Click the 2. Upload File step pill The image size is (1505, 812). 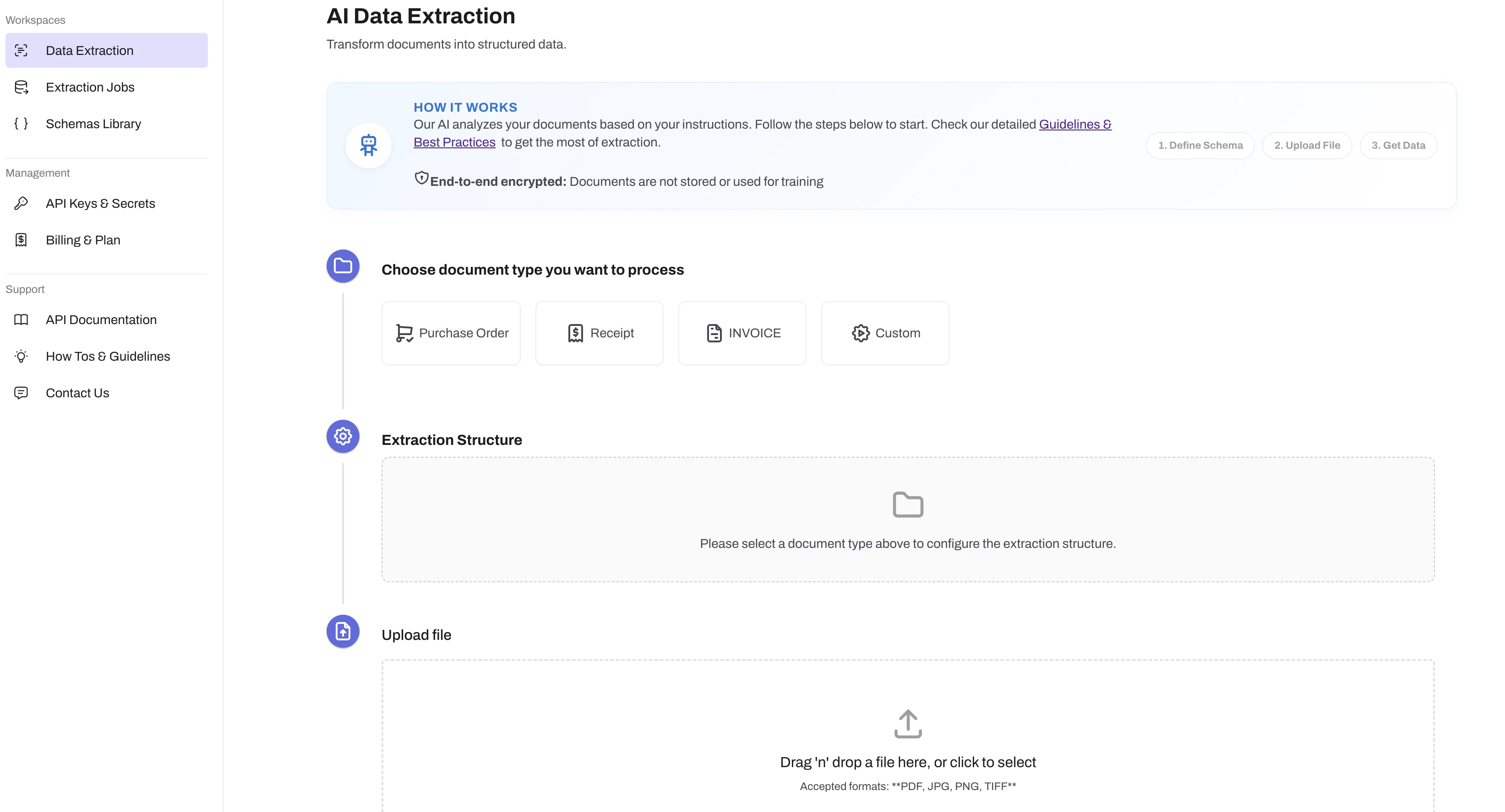pos(1307,146)
